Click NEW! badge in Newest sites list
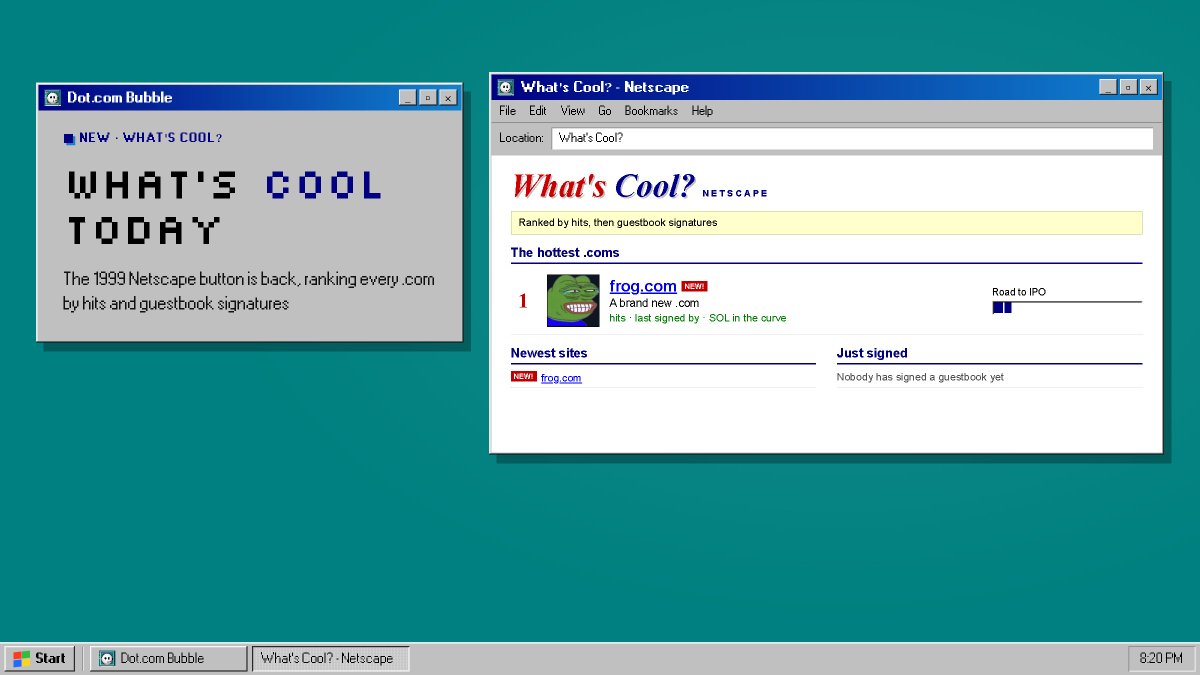This screenshot has width=1200, height=675. 523,376
